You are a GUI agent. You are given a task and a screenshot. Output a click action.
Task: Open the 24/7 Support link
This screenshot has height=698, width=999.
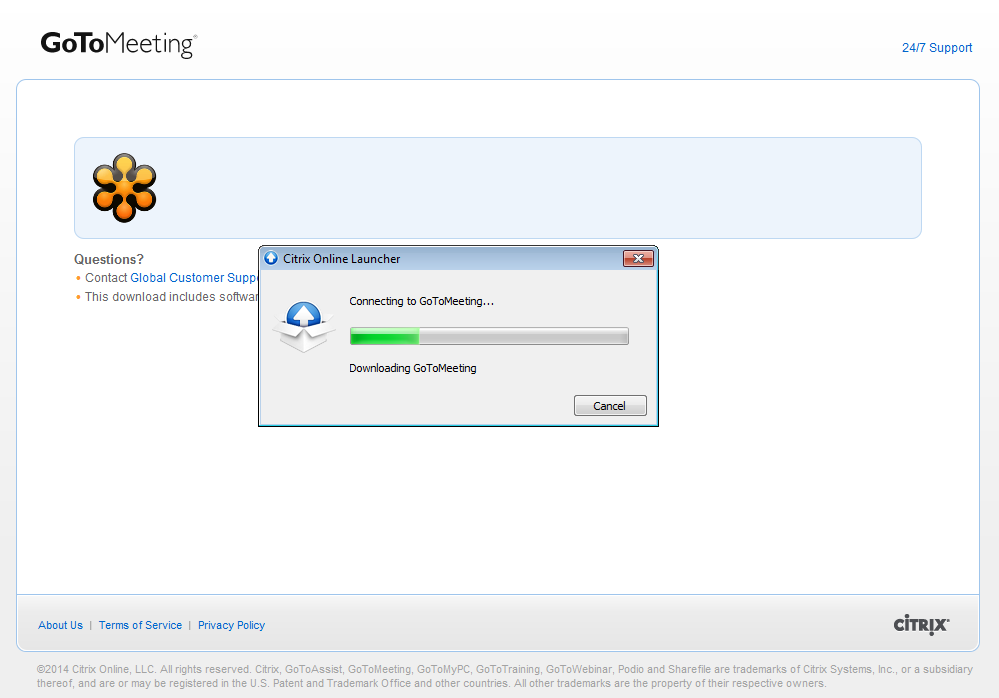pyautogui.click(x=936, y=48)
